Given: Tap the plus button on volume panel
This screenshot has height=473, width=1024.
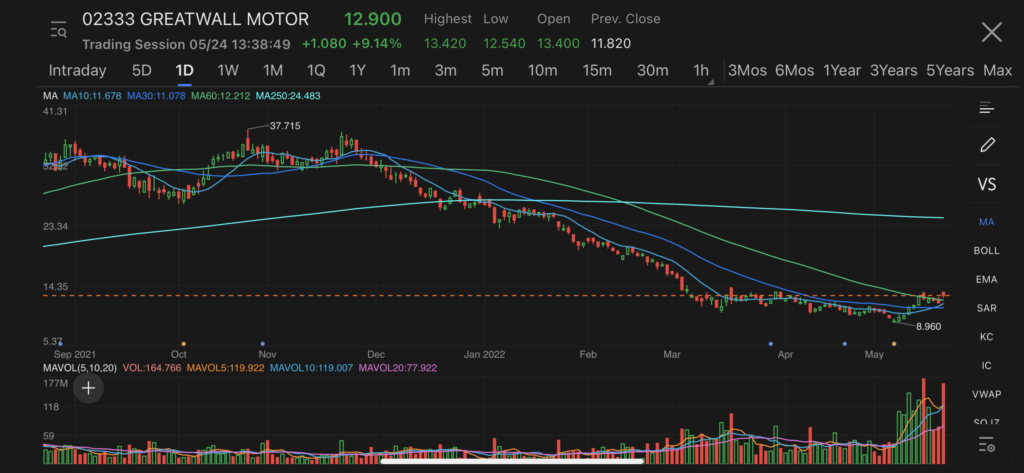Looking at the screenshot, I should coord(88,389).
